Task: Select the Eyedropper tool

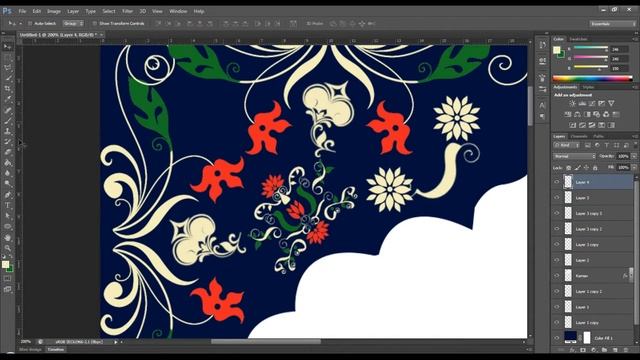Action: [x=8, y=99]
